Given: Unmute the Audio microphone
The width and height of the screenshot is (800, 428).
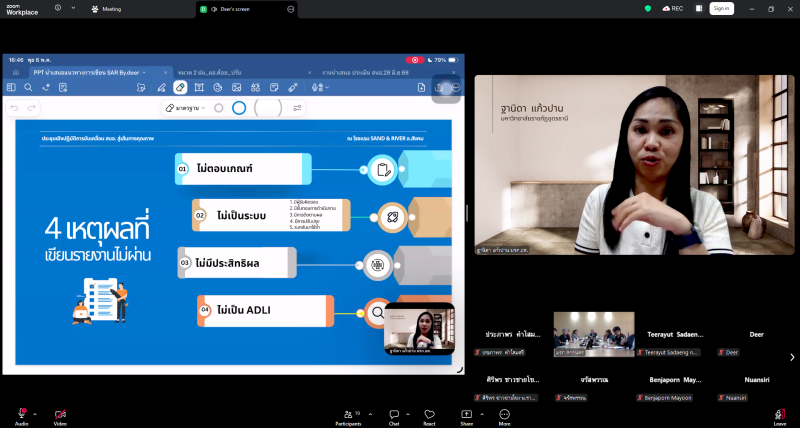Looking at the screenshot, I should click(21, 417).
